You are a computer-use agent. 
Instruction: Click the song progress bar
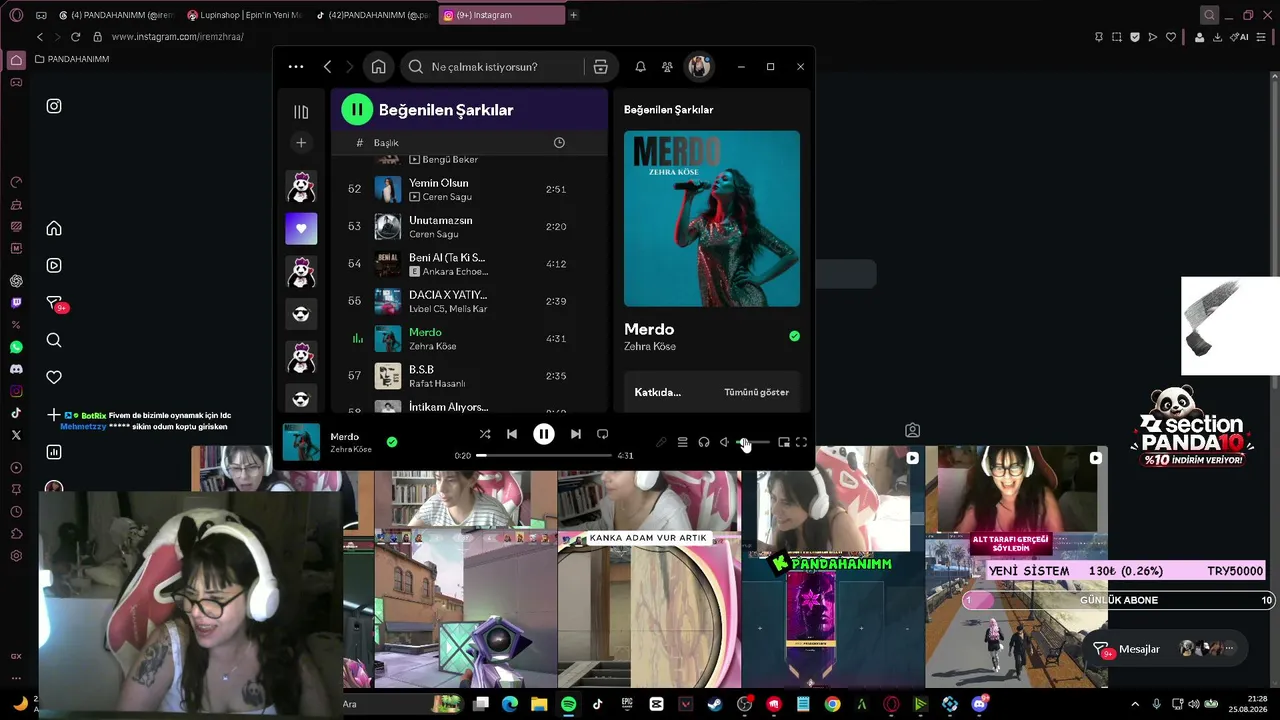pyautogui.click(x=544, y=455)
